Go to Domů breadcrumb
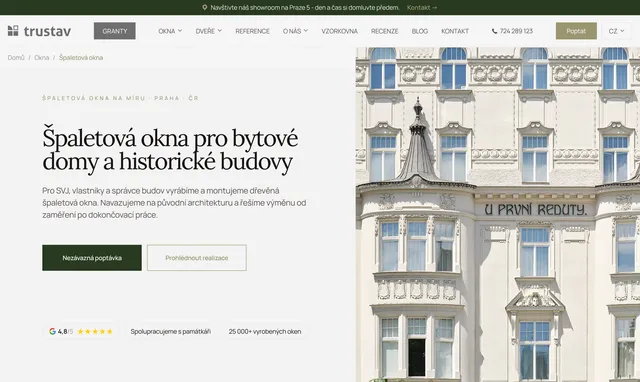Image resolution: width=640 pixels, height=382 pixels. click(16, 58)
